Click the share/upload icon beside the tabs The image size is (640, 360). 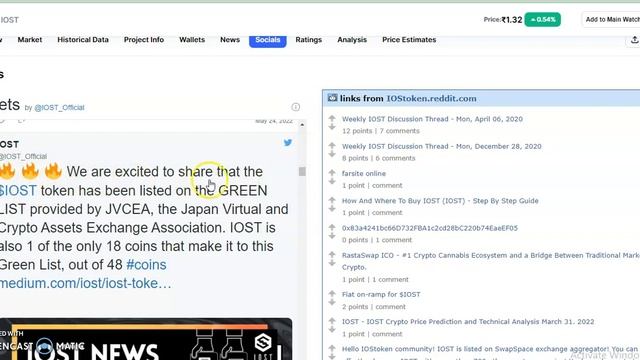(634, 40)
